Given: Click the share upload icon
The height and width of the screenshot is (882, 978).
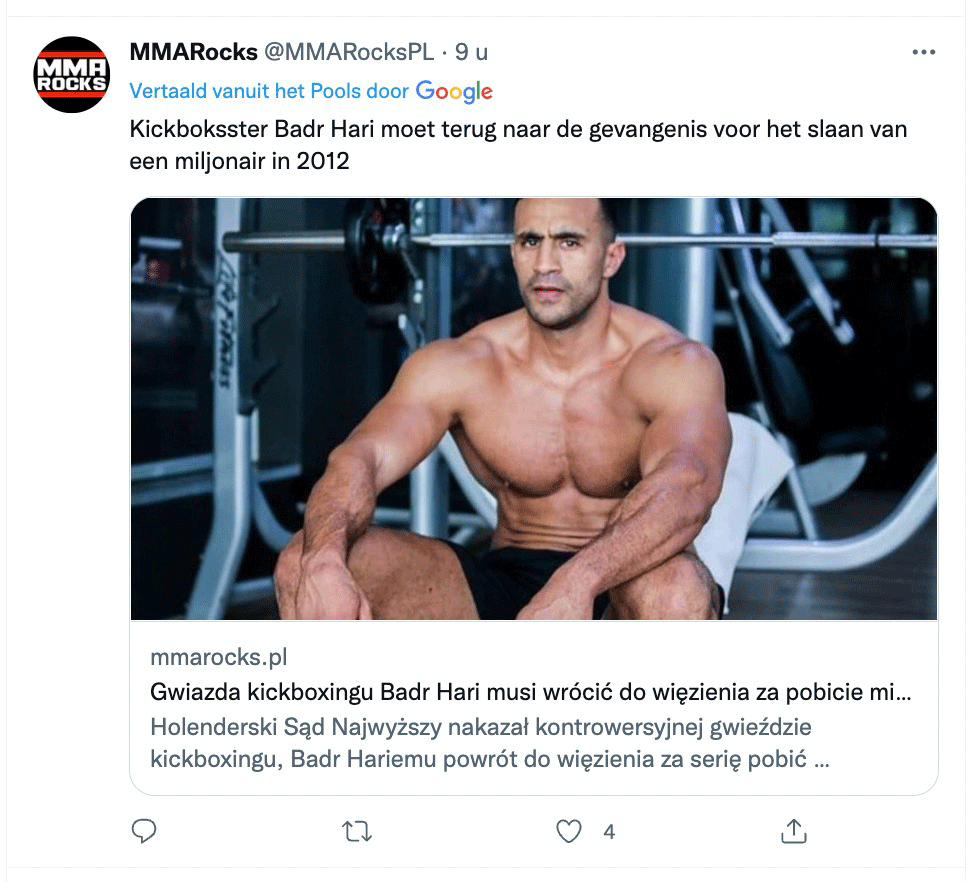Looking at the screenshot, I should [793, 831].
